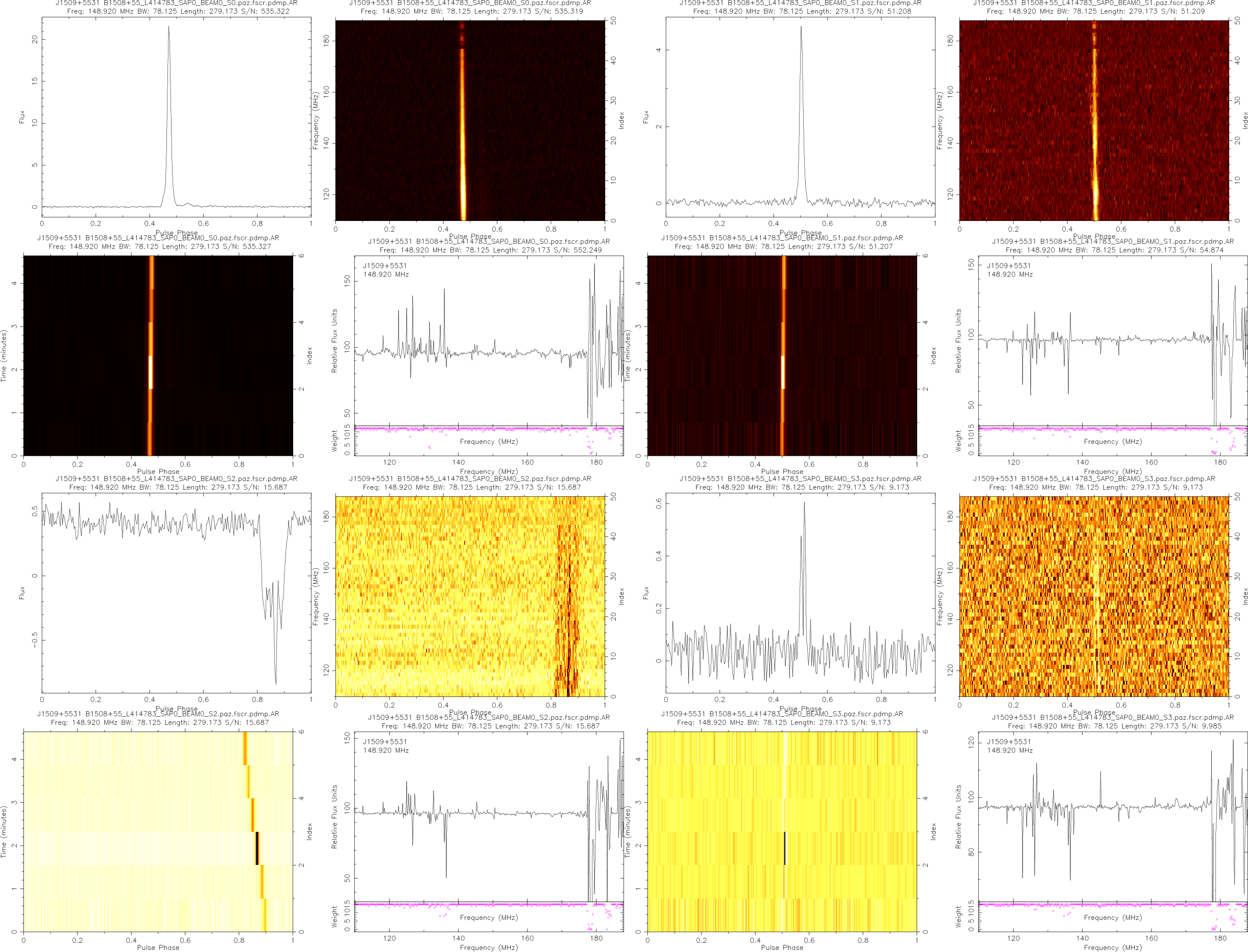1248x952 pixels.
Task: Click the S3 frequency versus phase heatmap
Action: point(1093,596)
